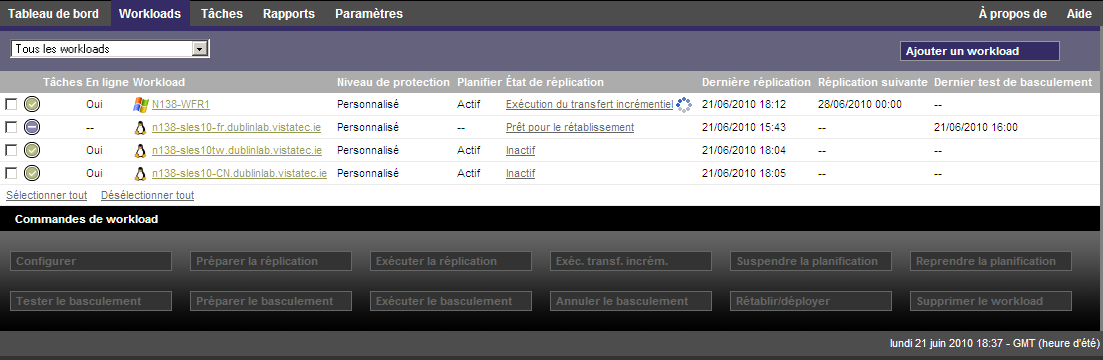Image resolution: width=1103 pixels, height=360 pixels.
Task: Switch to the Rapports tab
Action: [289, 13]
